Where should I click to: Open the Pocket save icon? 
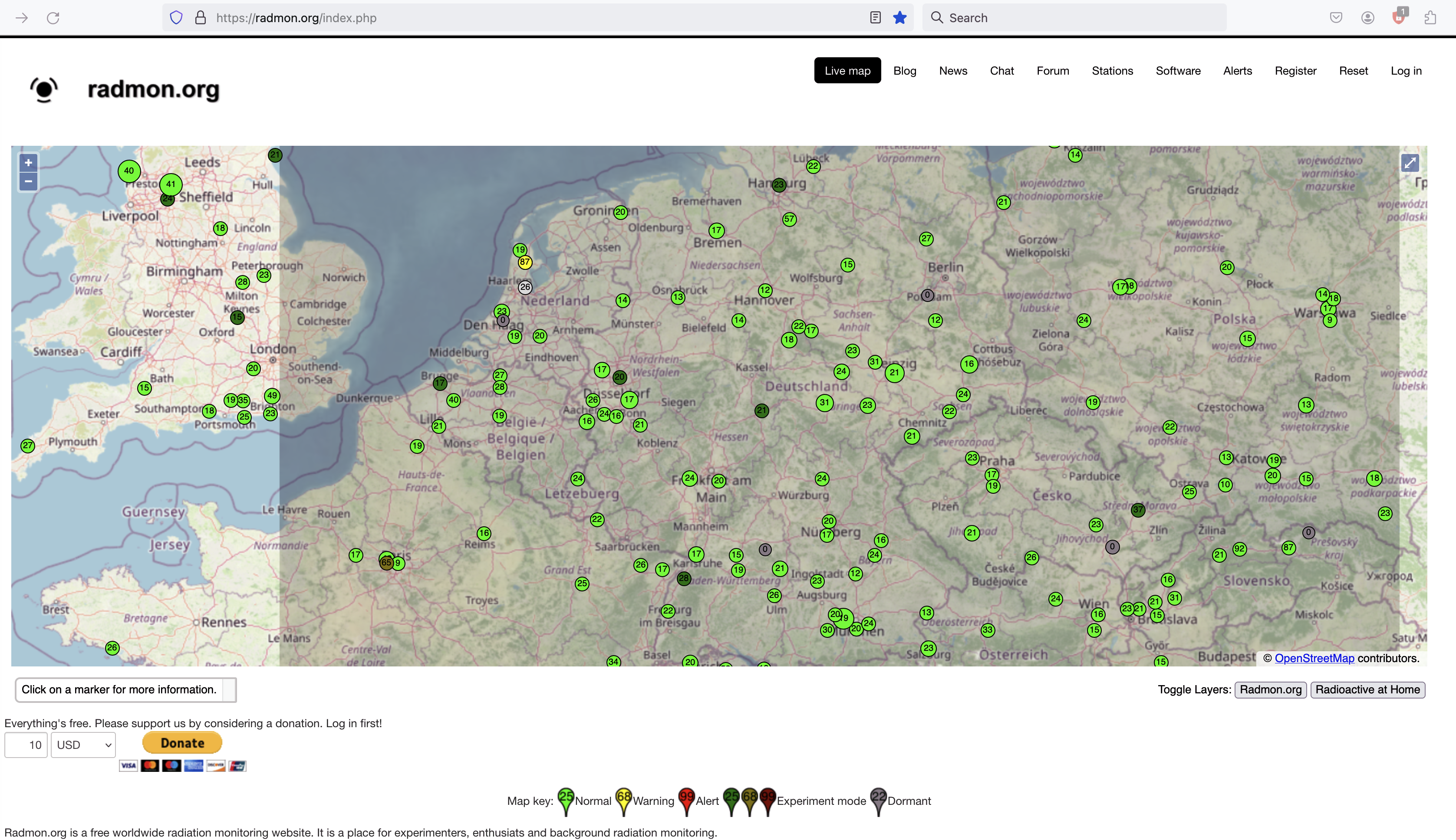tap(1336, 18)
